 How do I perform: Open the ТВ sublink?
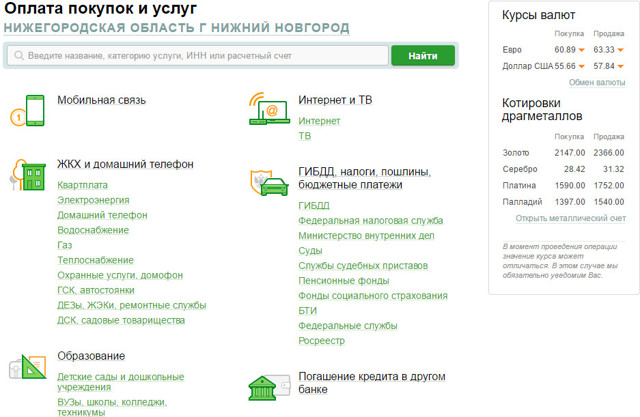coord(304,136)
